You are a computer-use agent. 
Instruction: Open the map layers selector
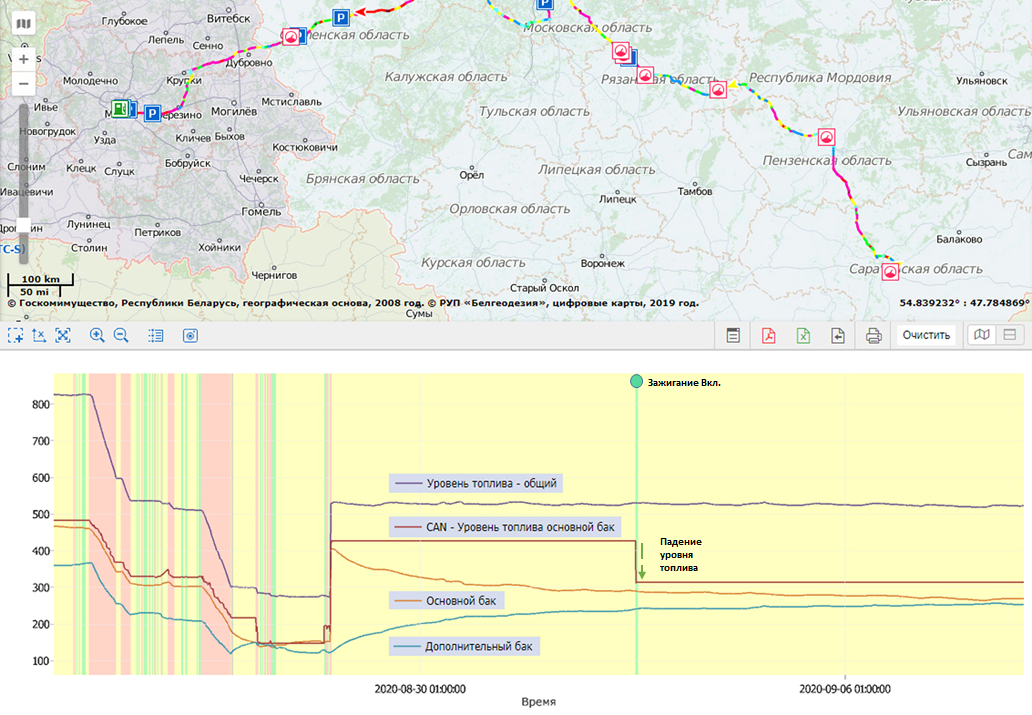click(24, 23)
